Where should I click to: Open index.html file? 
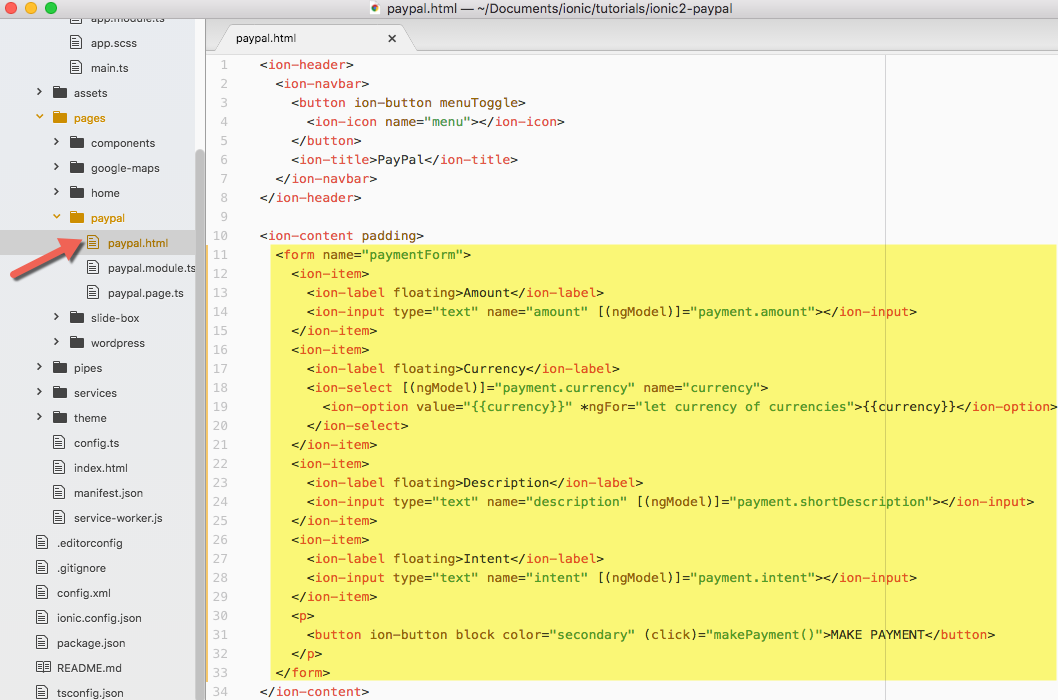tap(101, 468)
